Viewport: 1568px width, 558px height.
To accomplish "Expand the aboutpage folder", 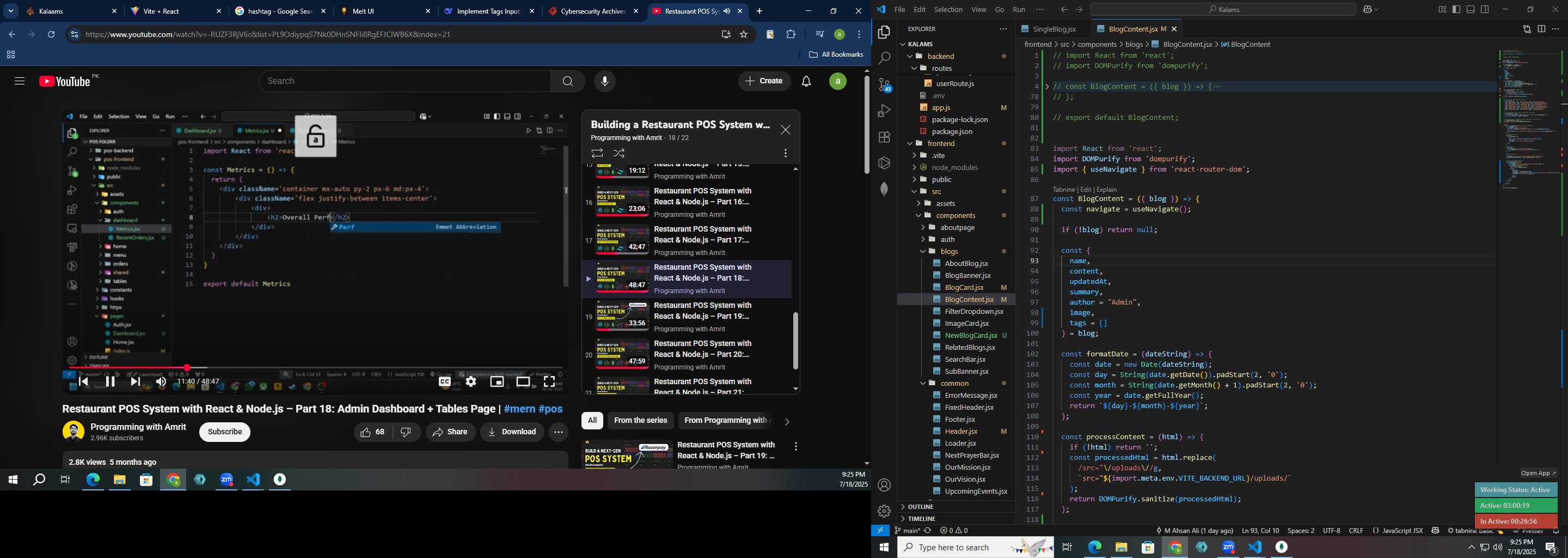I will coord(923,227).
